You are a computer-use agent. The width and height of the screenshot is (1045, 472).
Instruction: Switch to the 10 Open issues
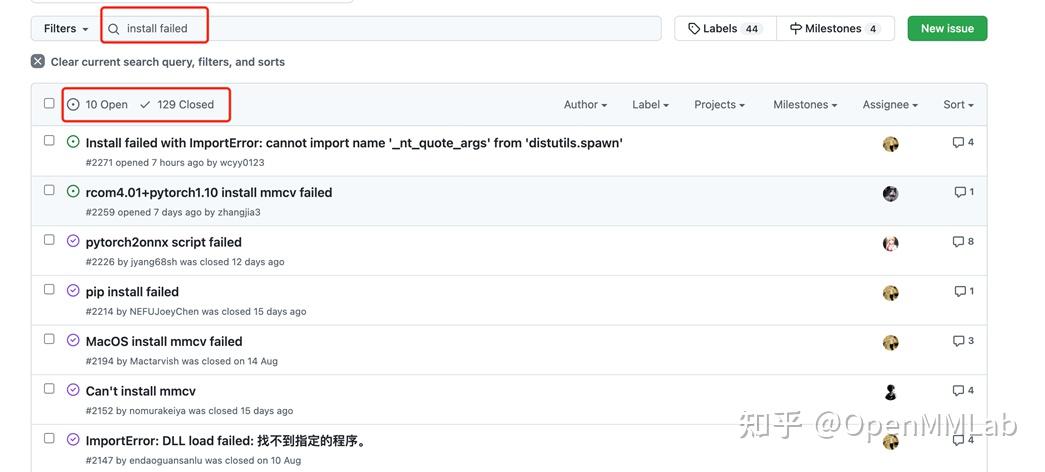[x=98, y=104]
